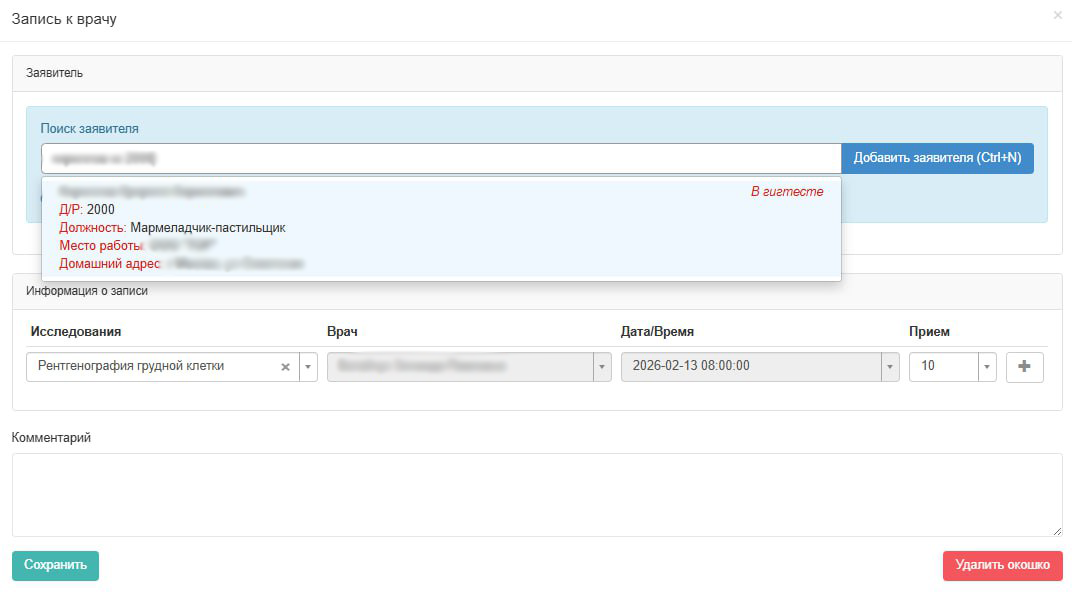Clear the selected Рентгенография грудной клетки study
This screenshot has width=1072, height=603.
(285, 367)
